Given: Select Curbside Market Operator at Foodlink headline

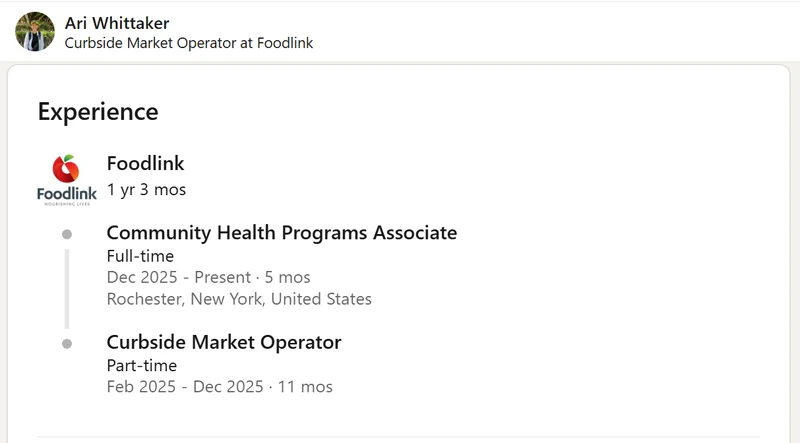Looking at the screenshot, I should click(x=189, y=43).
